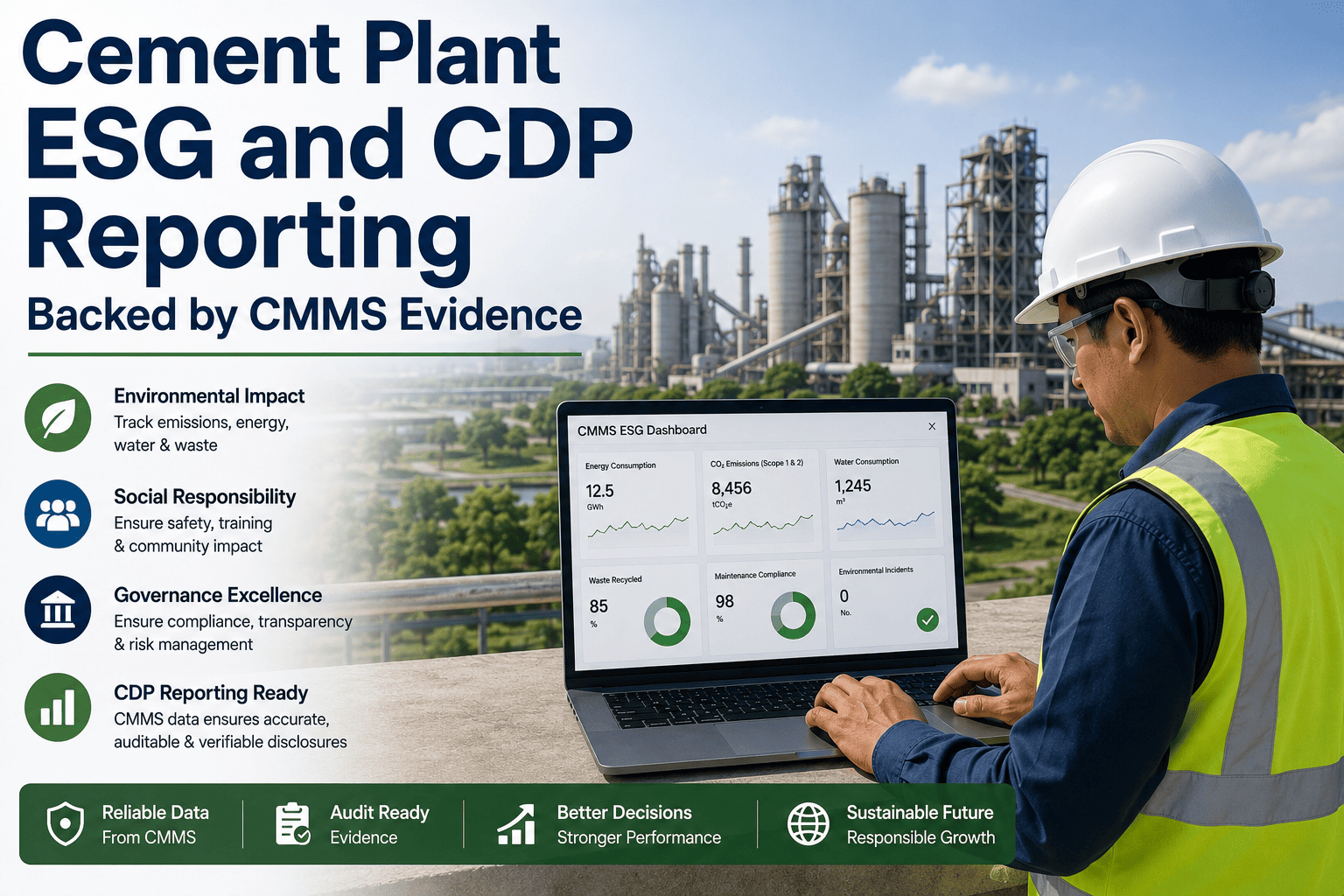The image size is (1344, 896).
Task: Click the Stronger Performance text
Action: coord(640,838)
